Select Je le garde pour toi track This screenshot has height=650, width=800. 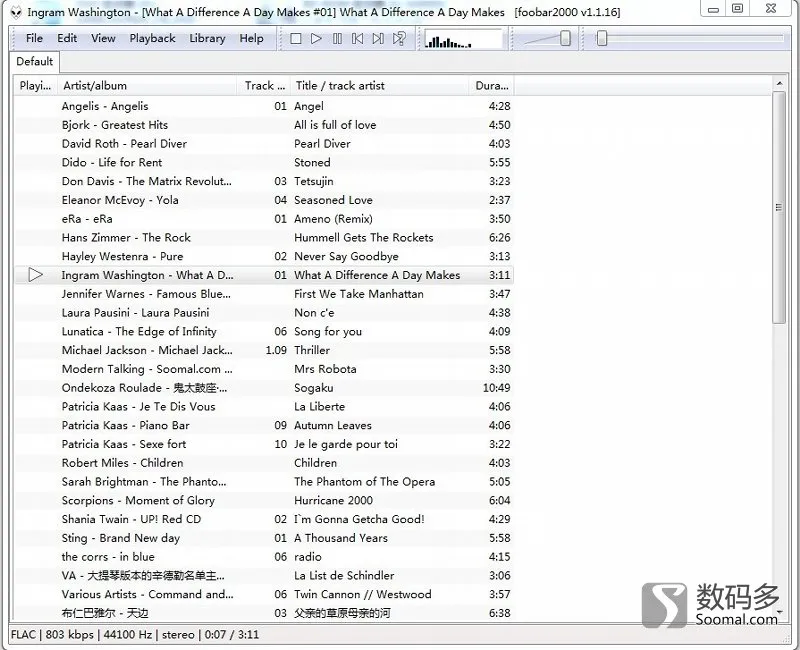pos(264,444)
